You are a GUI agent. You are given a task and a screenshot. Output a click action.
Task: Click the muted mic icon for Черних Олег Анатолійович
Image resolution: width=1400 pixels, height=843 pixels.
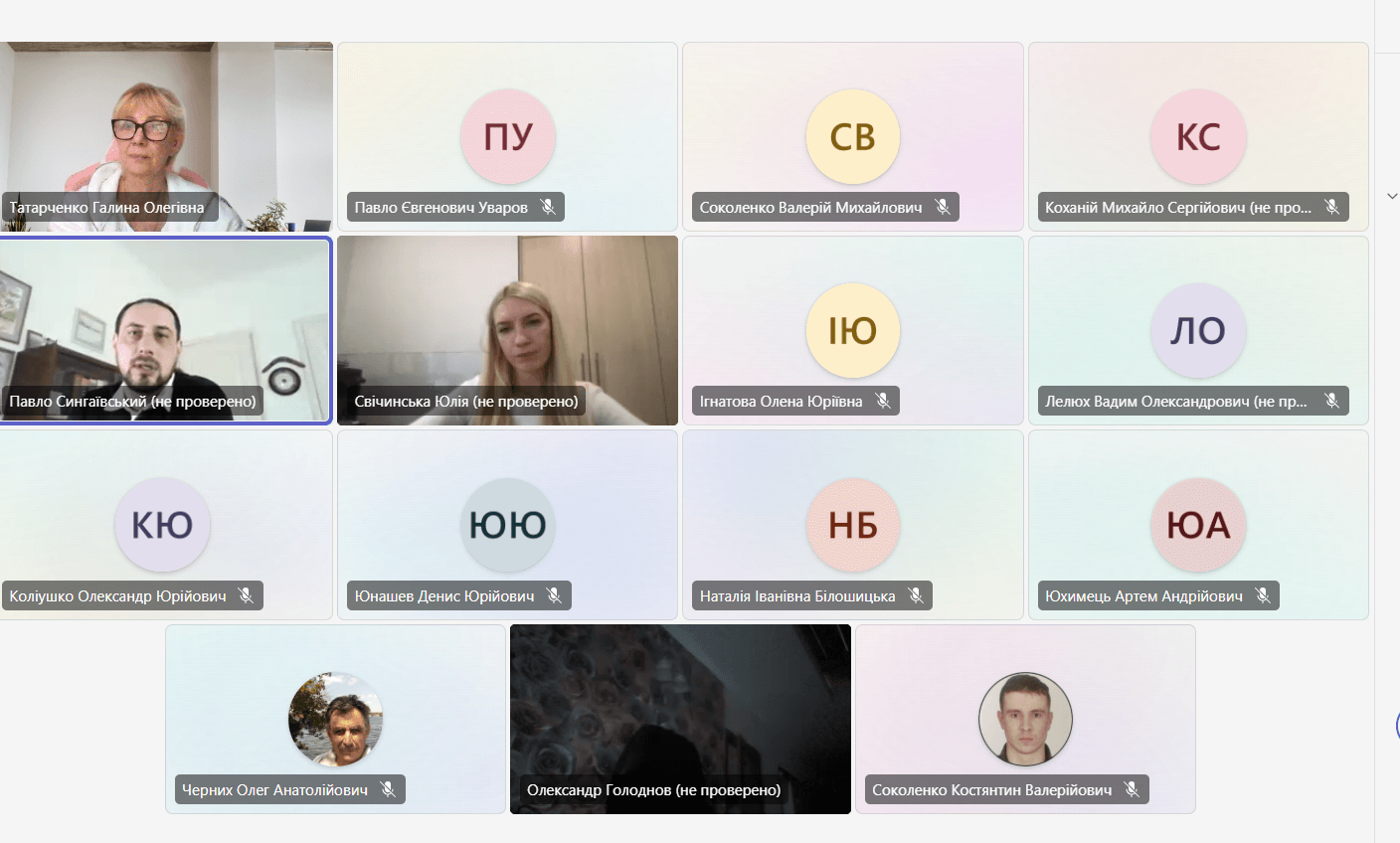(388, 789)
